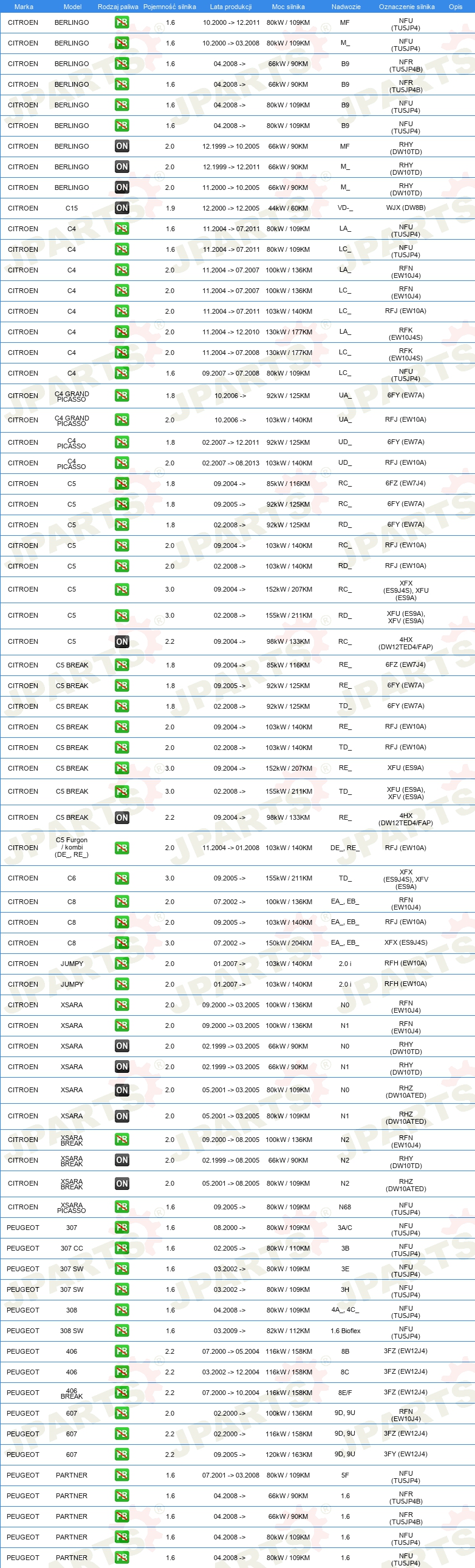Click the Opis column header
The width and height of the screenshot is (475, 1568).
[x=456, y=7]
